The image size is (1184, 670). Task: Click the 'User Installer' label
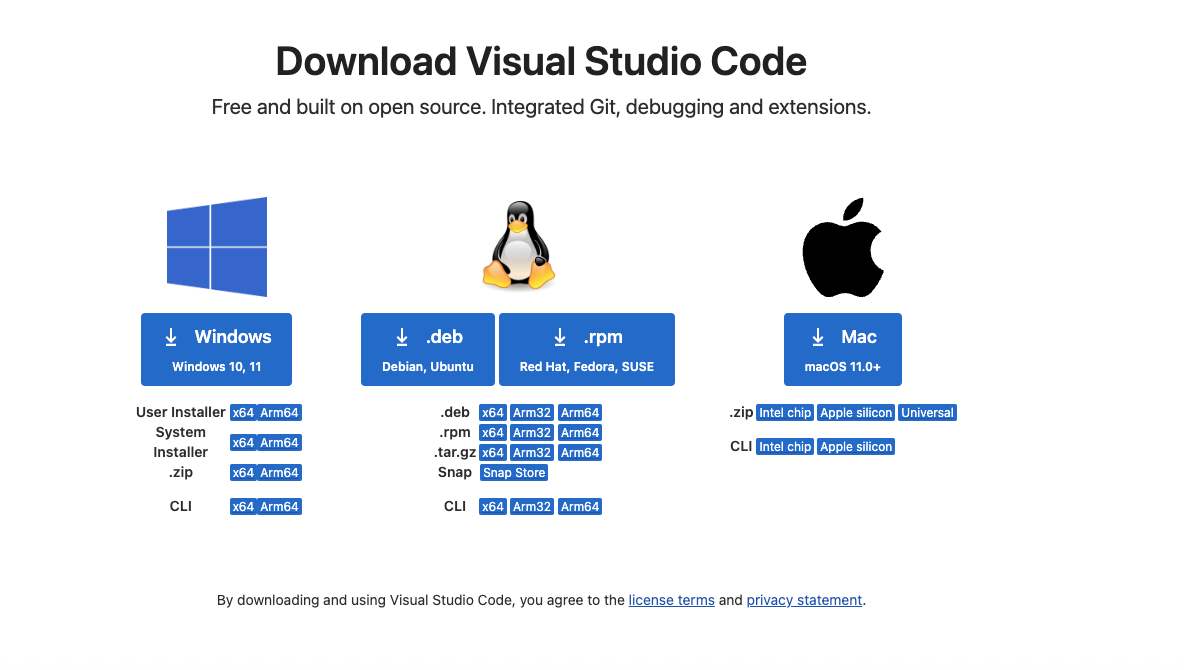180,412
